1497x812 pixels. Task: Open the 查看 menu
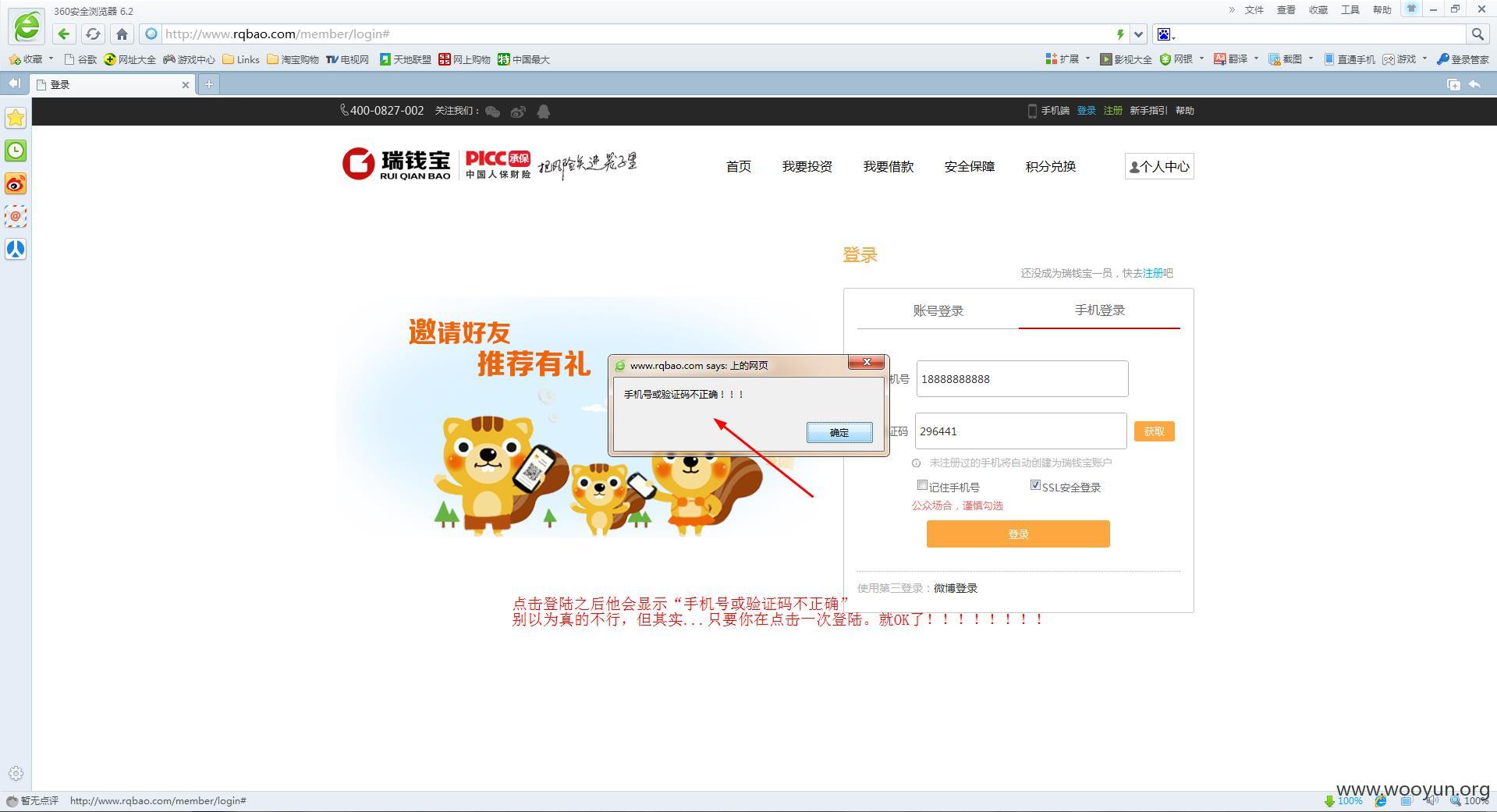1286,10
